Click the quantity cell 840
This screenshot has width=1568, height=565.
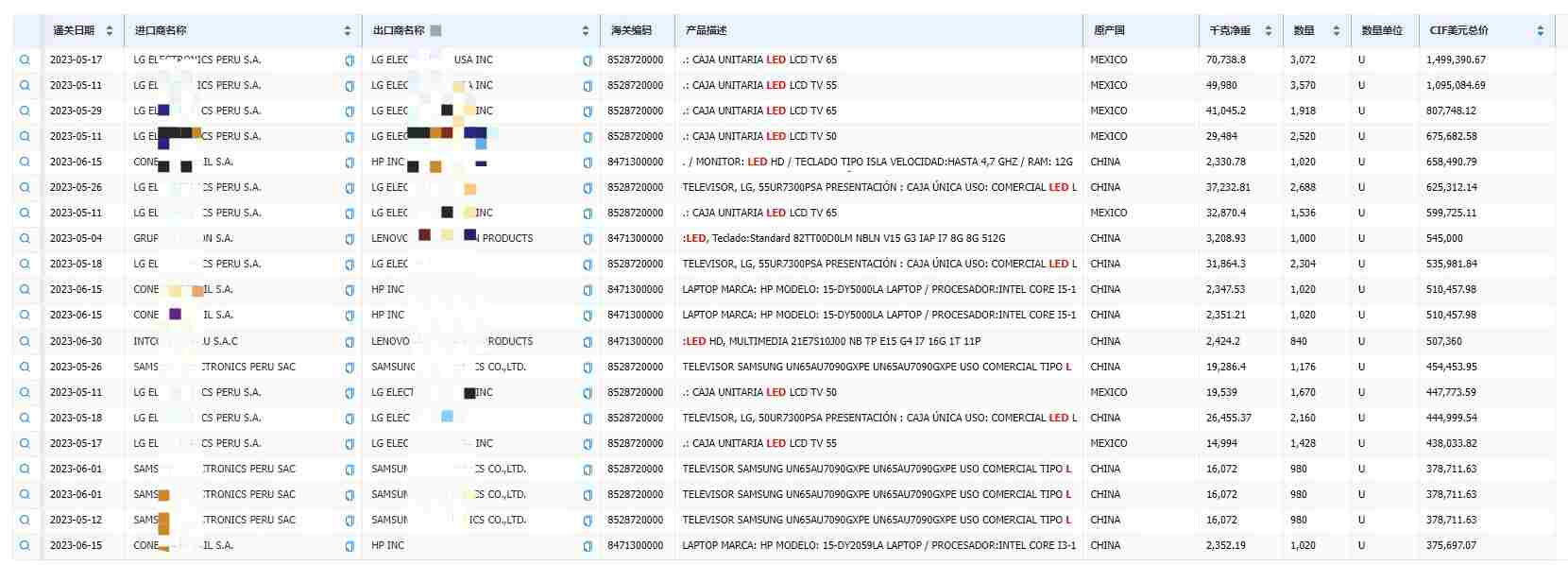tap(1299, 341)
